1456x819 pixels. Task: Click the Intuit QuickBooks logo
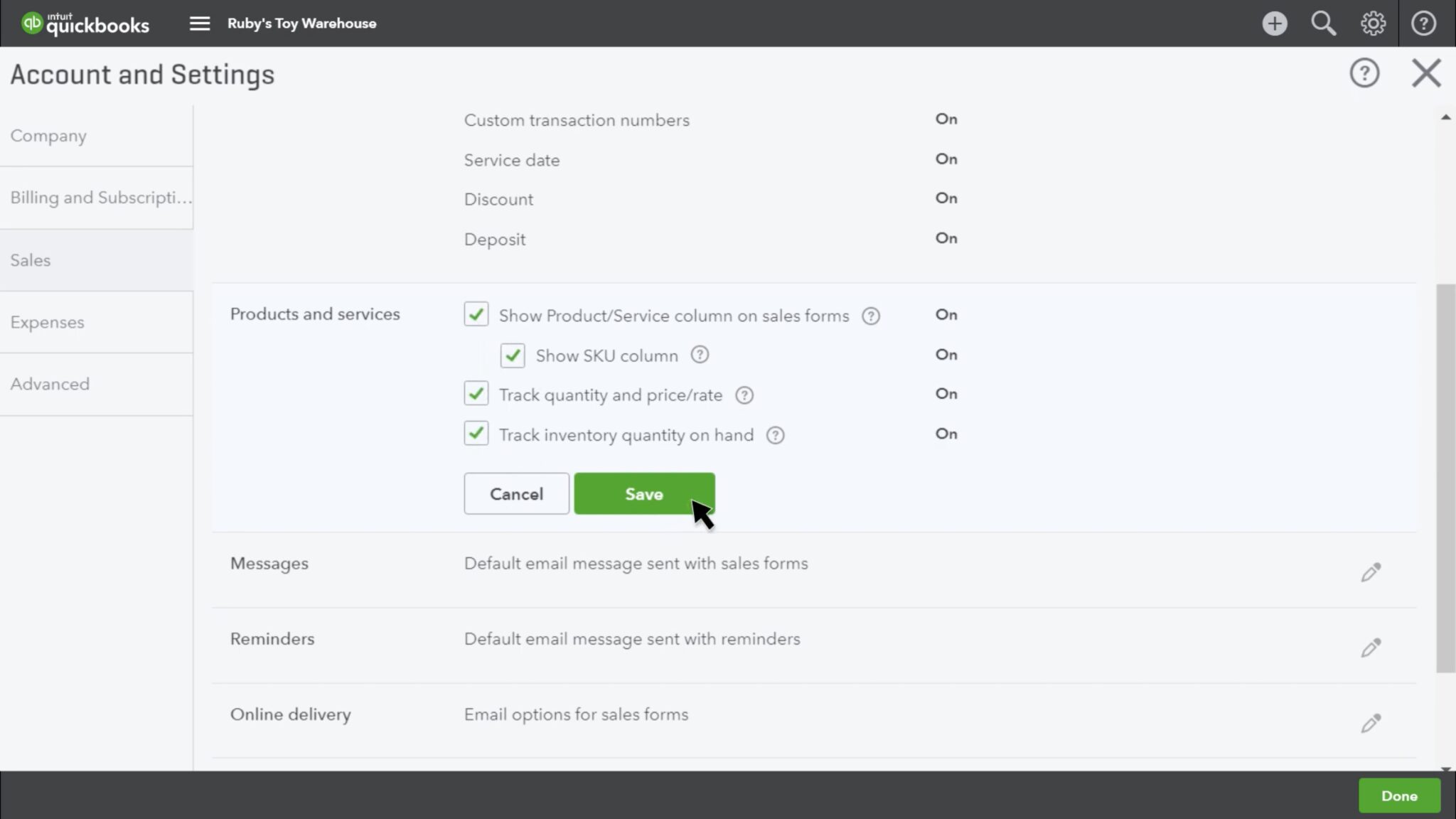[x=85, y=23]
